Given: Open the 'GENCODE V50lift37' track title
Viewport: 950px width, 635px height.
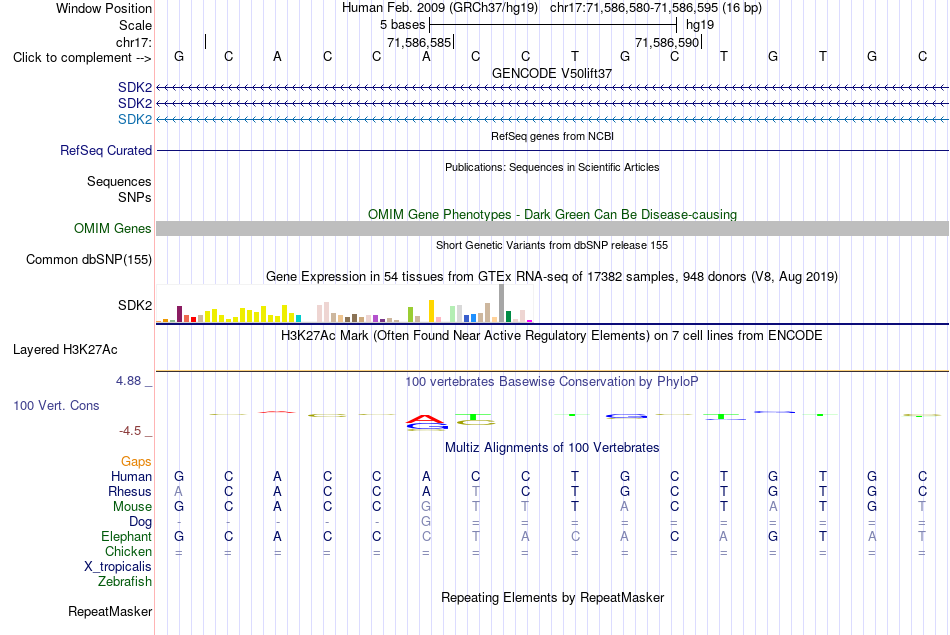Looking at the screenshot, I should coord(552,73).
